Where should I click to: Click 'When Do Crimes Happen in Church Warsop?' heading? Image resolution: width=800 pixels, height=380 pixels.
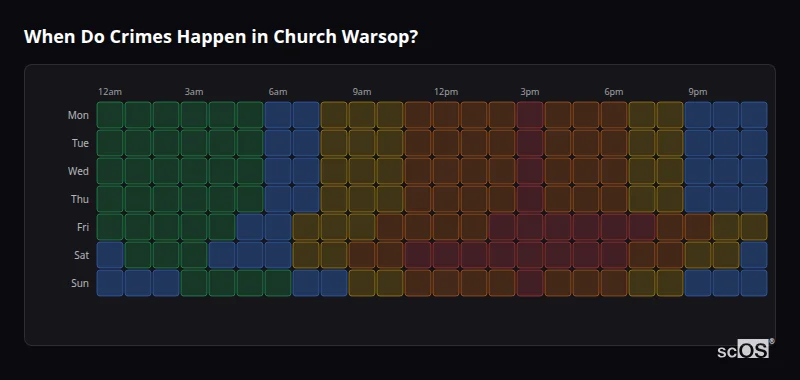click(x=221, y=37)
